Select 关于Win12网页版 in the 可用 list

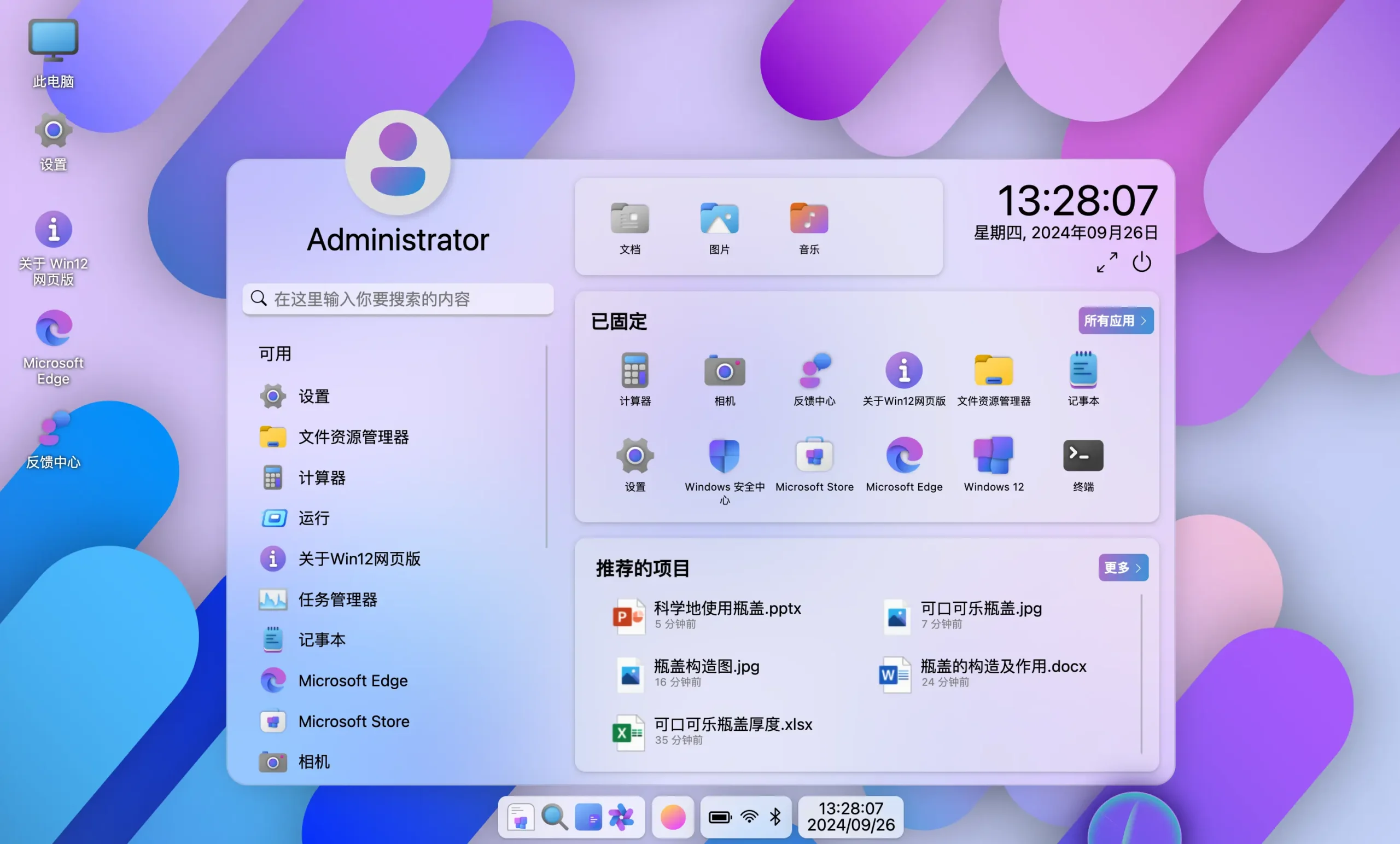398,558
